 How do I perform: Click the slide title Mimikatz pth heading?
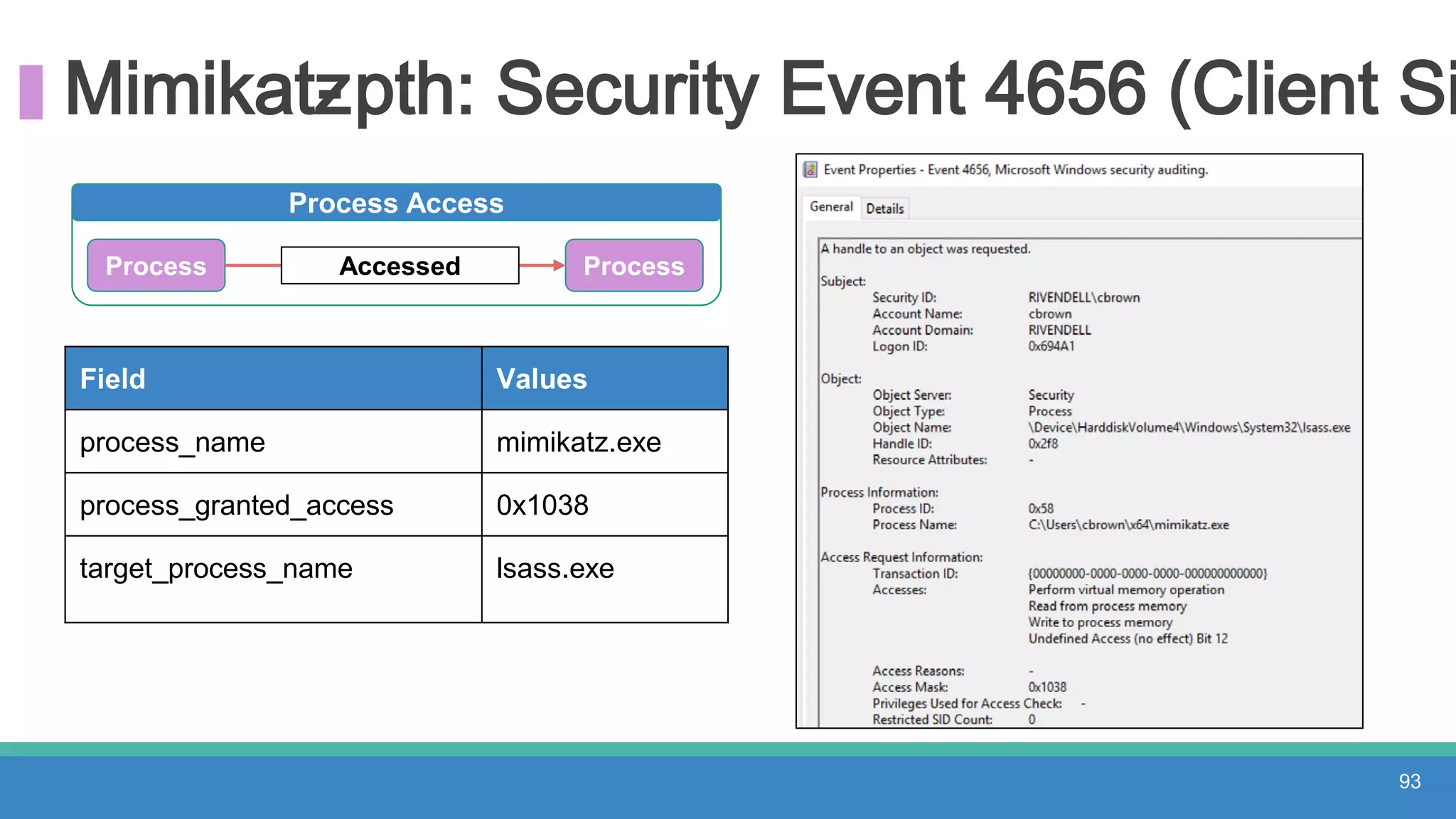759,90
